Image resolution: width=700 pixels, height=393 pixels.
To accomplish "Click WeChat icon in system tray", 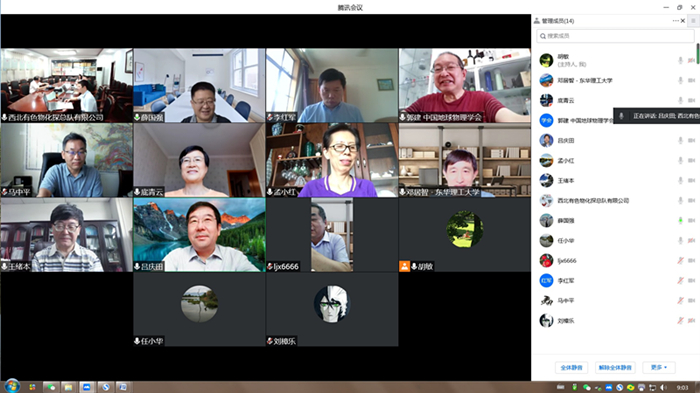I will (587, 387).
